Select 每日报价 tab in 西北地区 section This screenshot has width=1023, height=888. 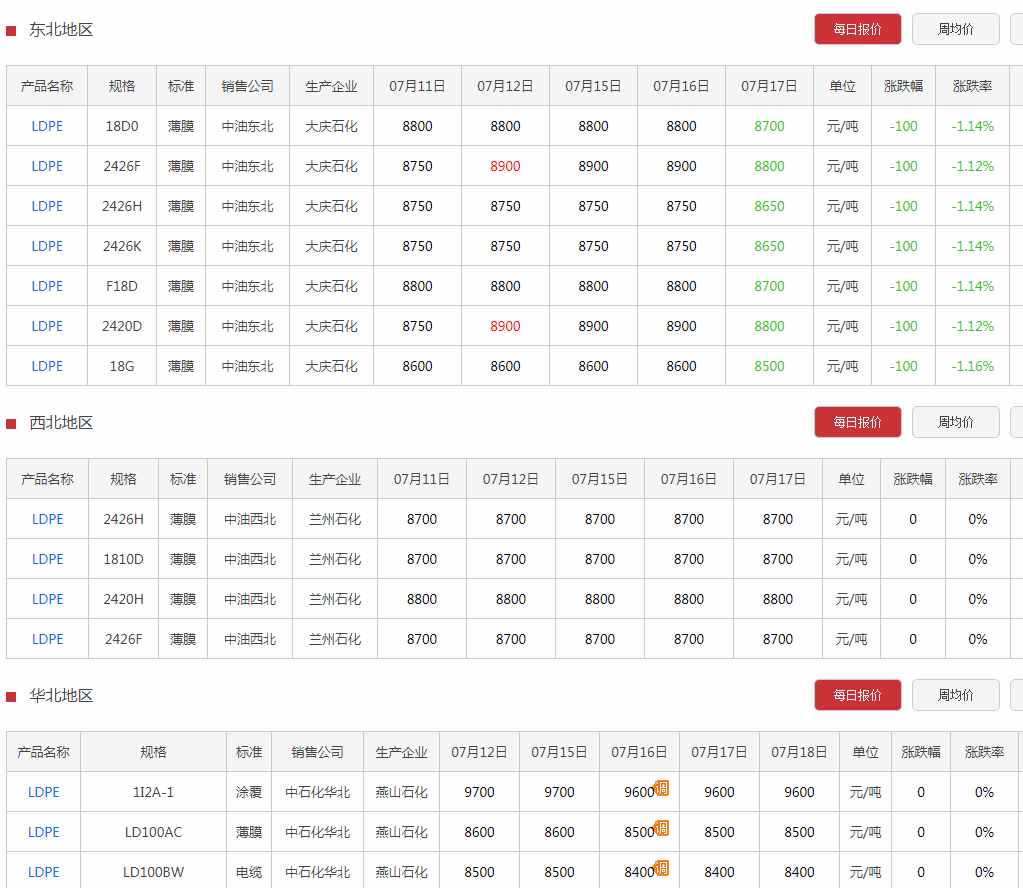pyautogui.click(x=857, y=422)
